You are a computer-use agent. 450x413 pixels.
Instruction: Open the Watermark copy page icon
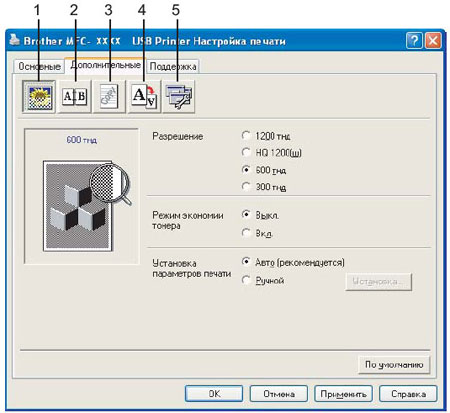[109, 97]
